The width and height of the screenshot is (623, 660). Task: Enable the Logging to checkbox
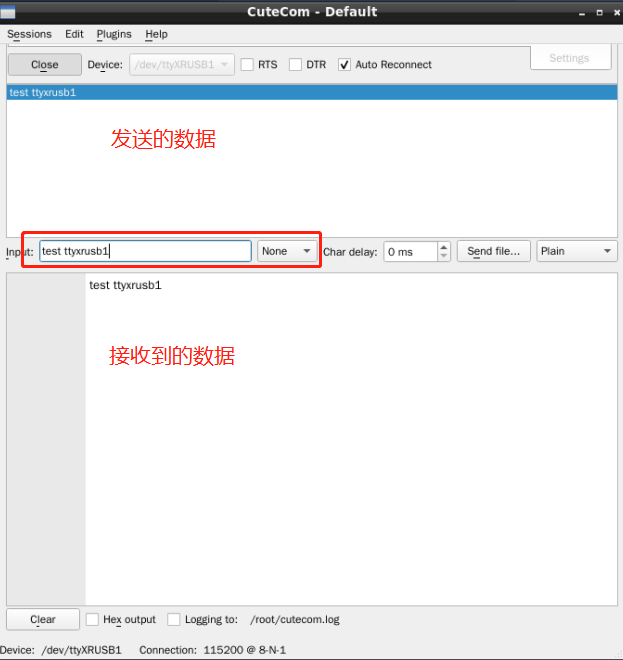click(x=174, y=619)
